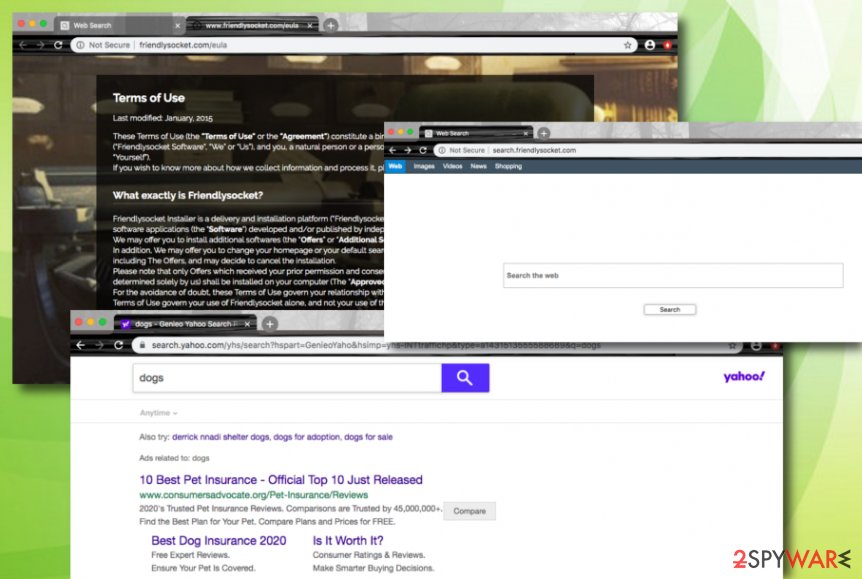Focus the 'Search the web' input box
Screen dimensions: 862x579
673,275
